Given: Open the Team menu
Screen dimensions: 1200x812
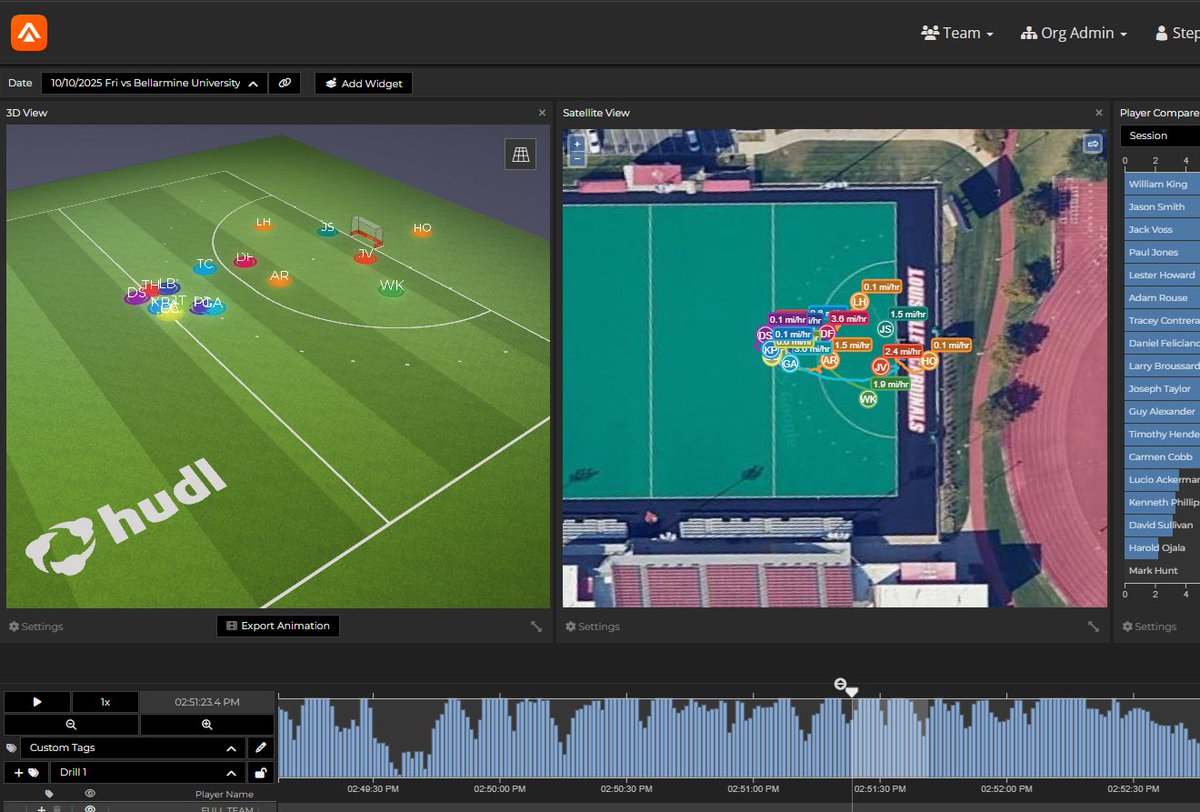Looking at the screenshot, I should (x=957, y=33).
